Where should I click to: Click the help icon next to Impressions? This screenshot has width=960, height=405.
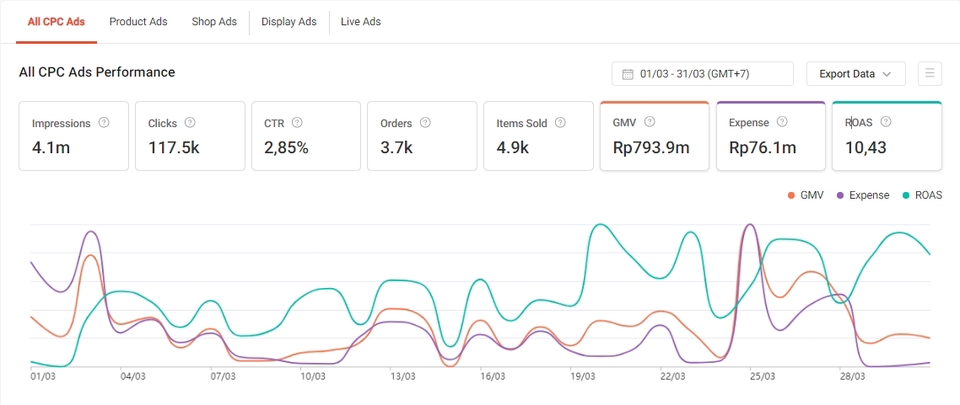(x=104, y=123)
